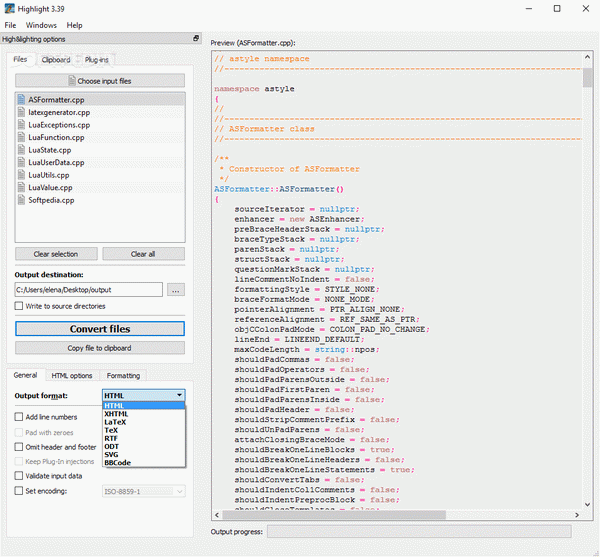Choose TeX output format
The height and width of the screenshot is (557, 600).
click(144, 430)
